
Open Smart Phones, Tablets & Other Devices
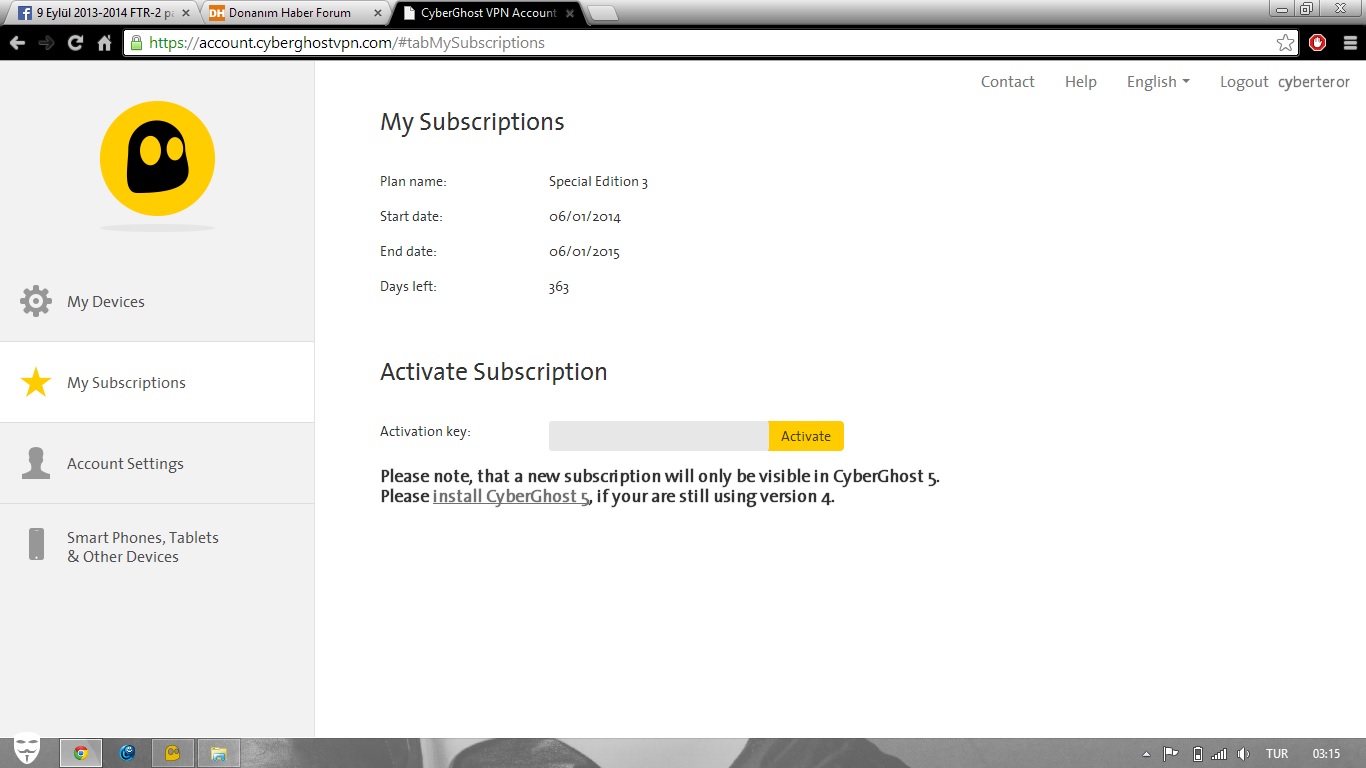click(x=157, y=546)
